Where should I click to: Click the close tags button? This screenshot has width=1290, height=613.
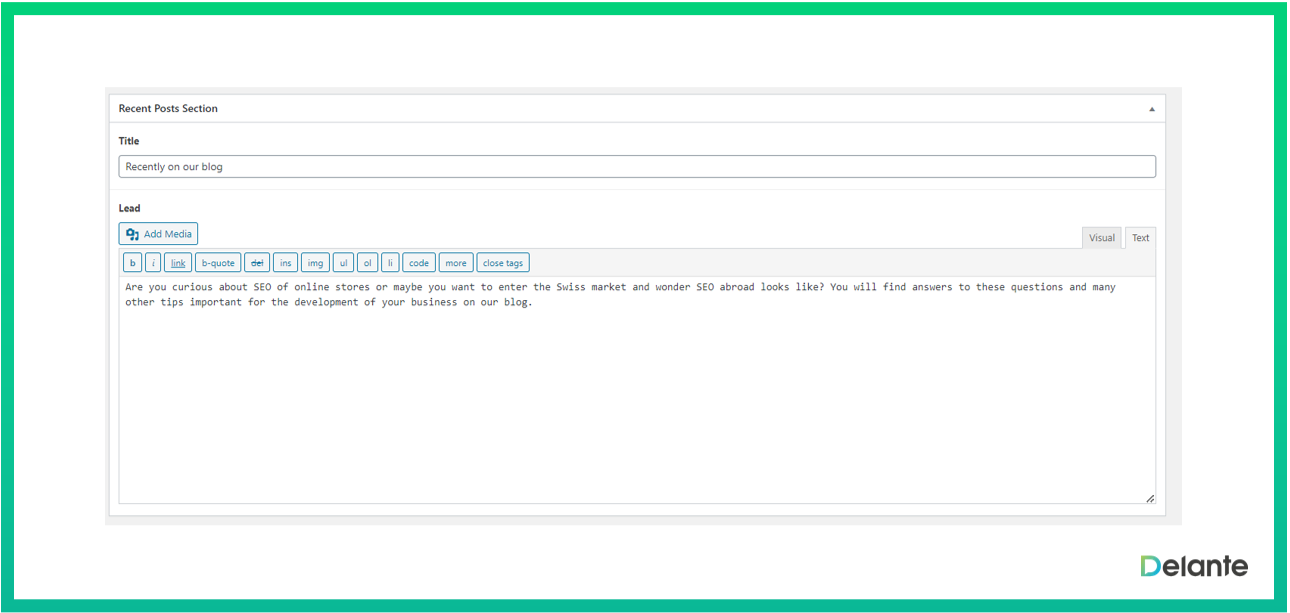point(503,263)
